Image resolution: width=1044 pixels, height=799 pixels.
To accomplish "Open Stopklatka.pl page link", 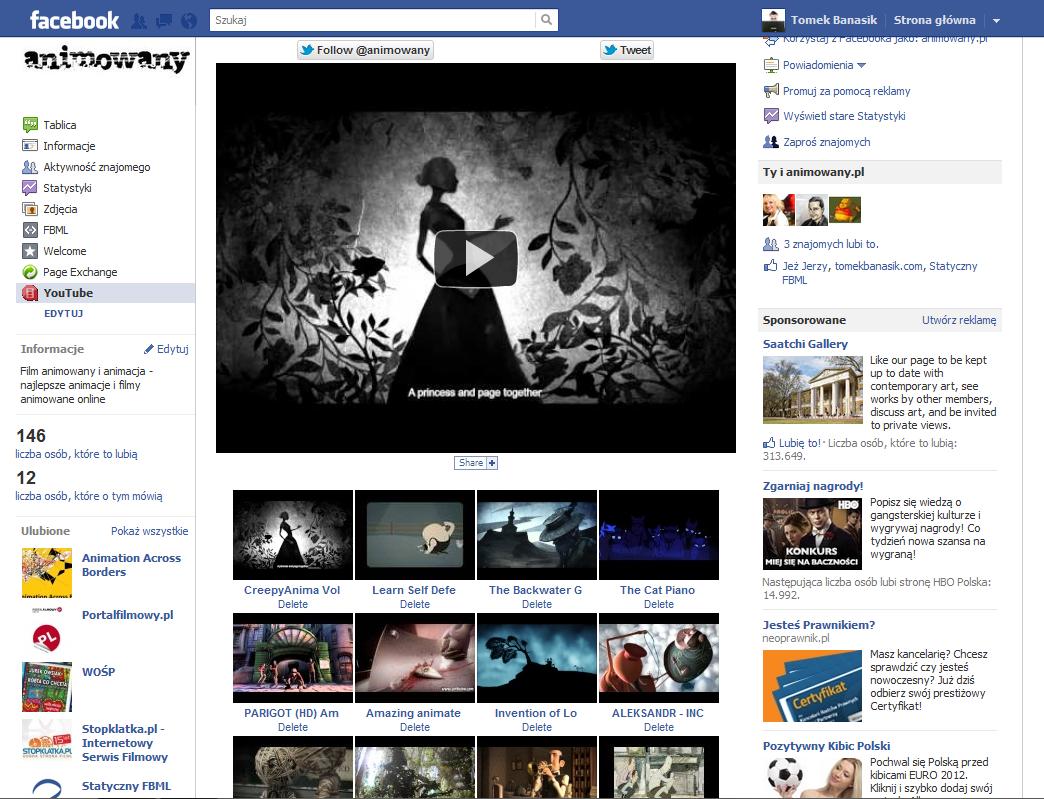I will [x=125, y=742].
